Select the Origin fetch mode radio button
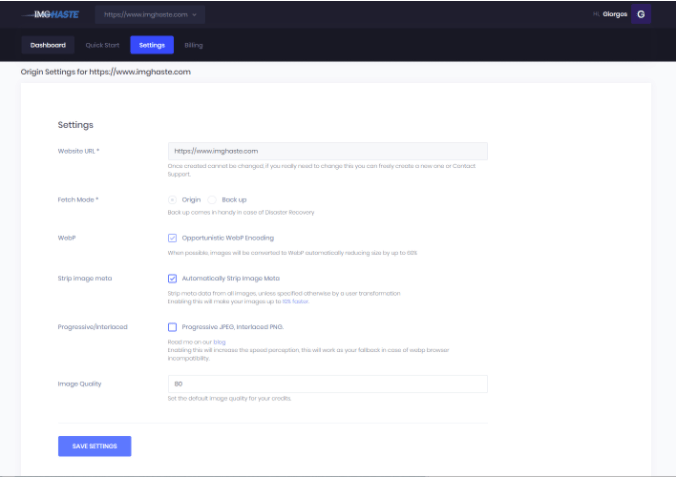 click(x=173, y=200)
